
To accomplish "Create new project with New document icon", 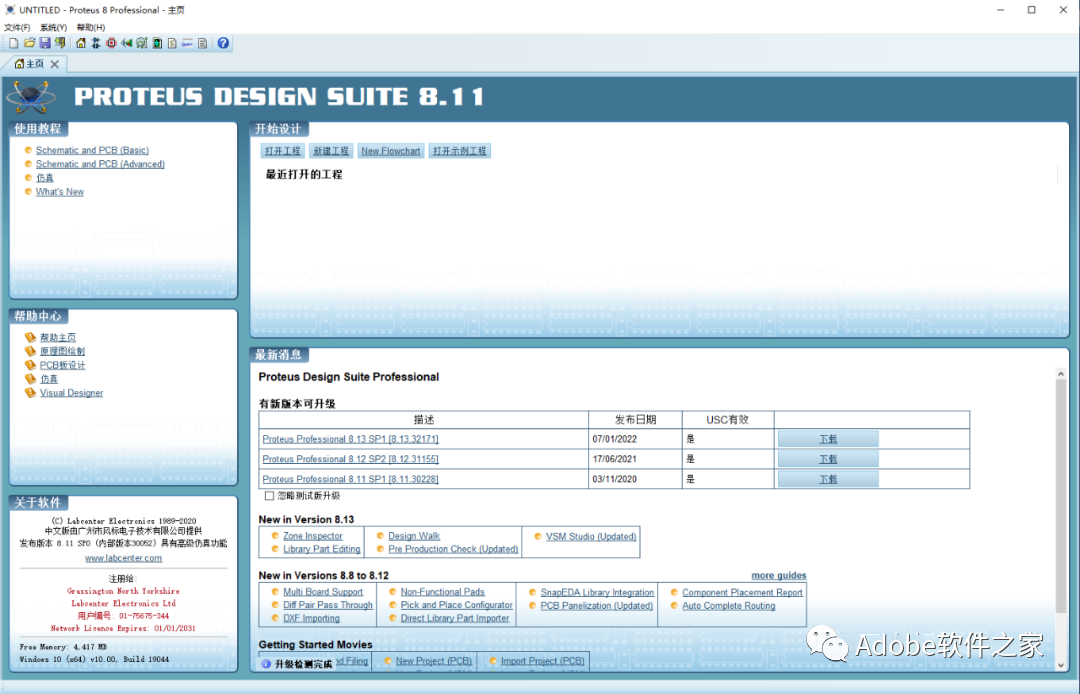I will [x=13, y=43].
